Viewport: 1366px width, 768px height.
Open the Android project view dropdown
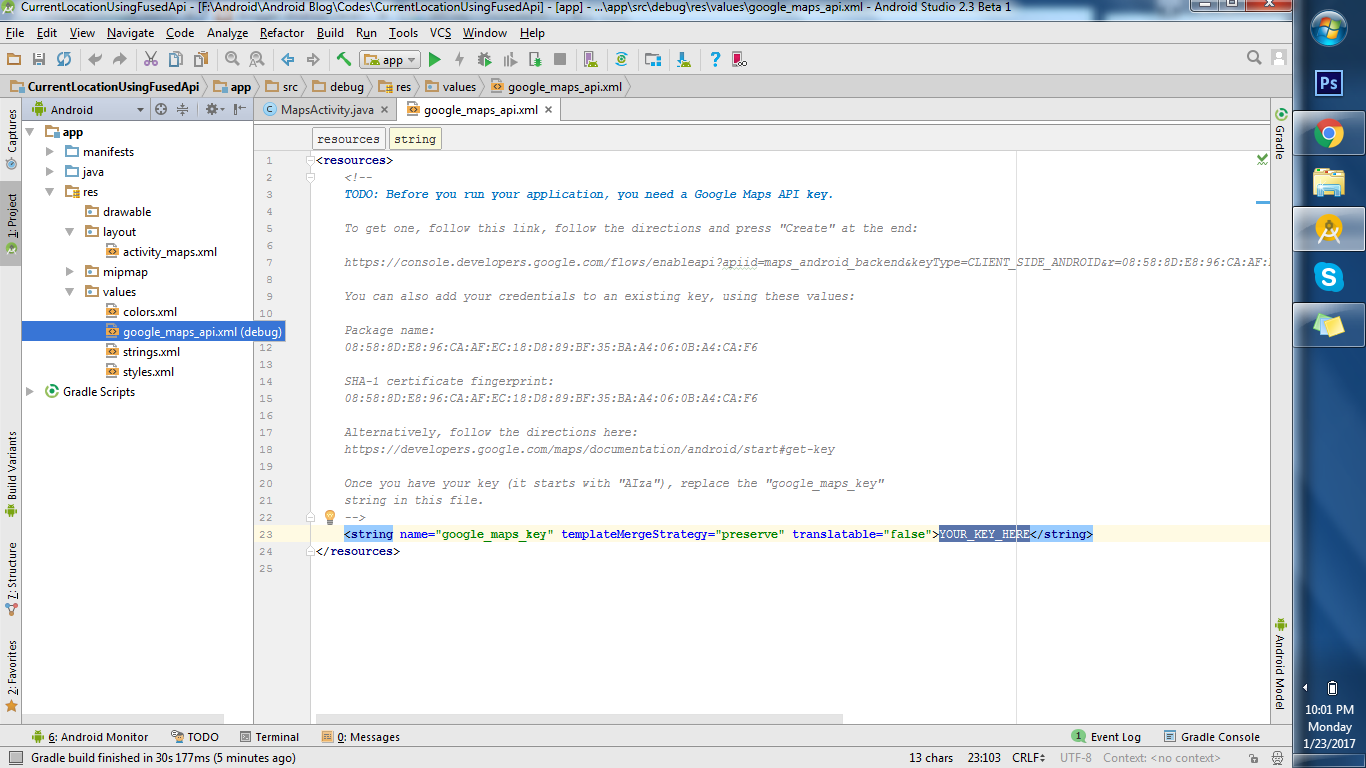88,110
